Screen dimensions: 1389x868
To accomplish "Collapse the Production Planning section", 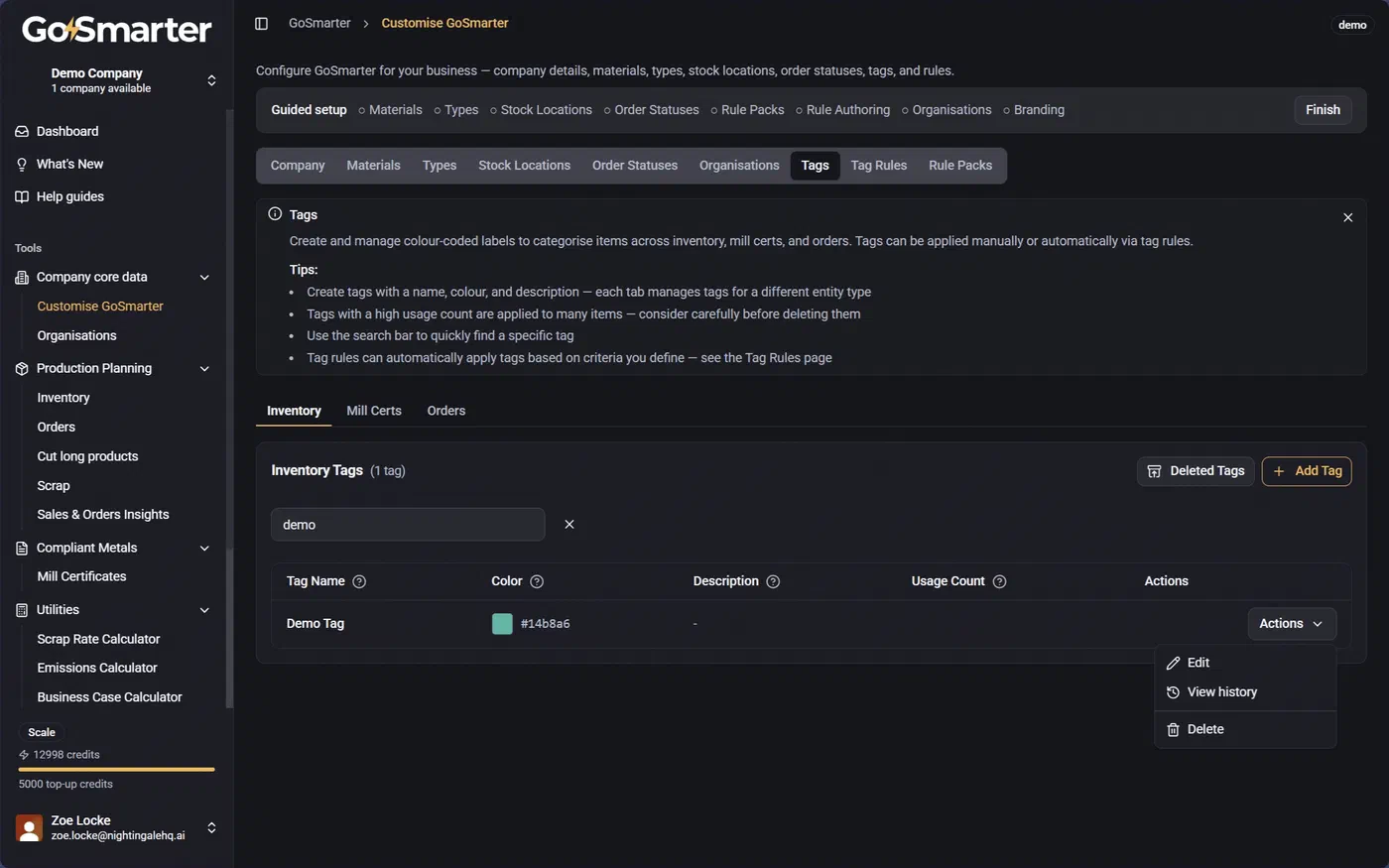I will point(204,368).
